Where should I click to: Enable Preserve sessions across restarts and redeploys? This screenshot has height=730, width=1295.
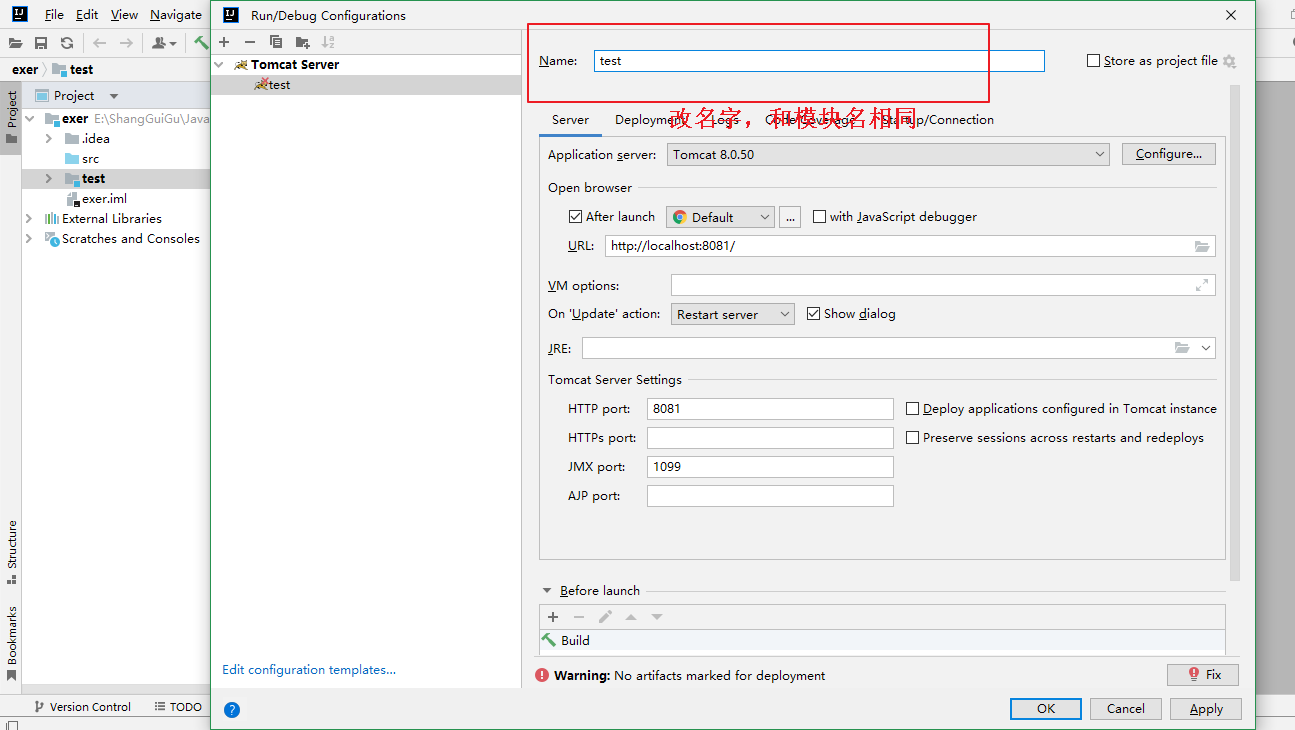tap(912, 437)
